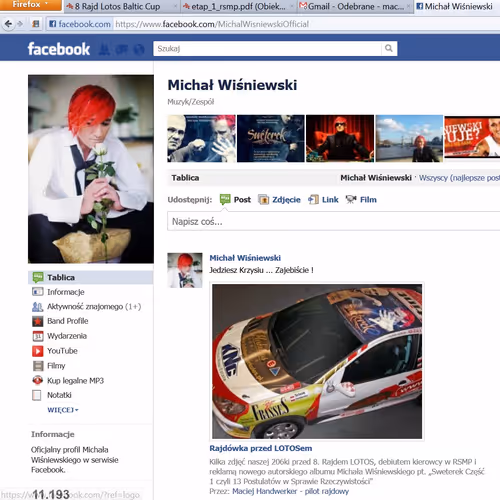500x500 pixels.
Task: Click the Michał Wiśniewski post author link
Action: [245, 258]
